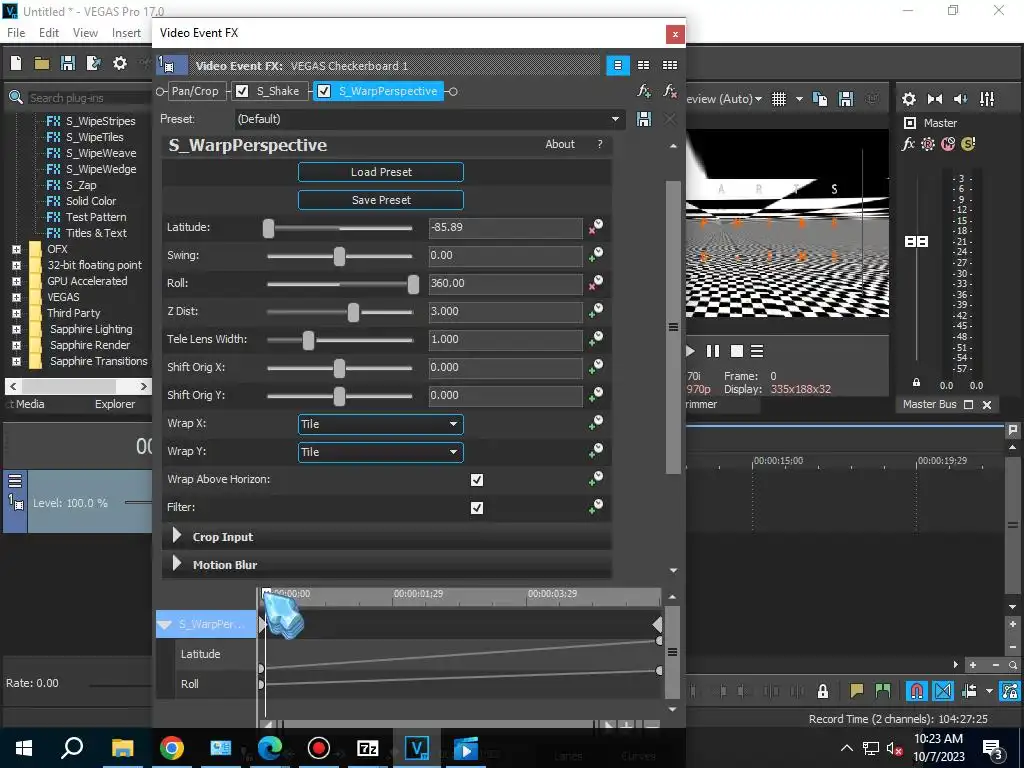The height and width of the screenshot is (768, 1024).
Task: Open Windows Start menu
Action: point(24,748)
